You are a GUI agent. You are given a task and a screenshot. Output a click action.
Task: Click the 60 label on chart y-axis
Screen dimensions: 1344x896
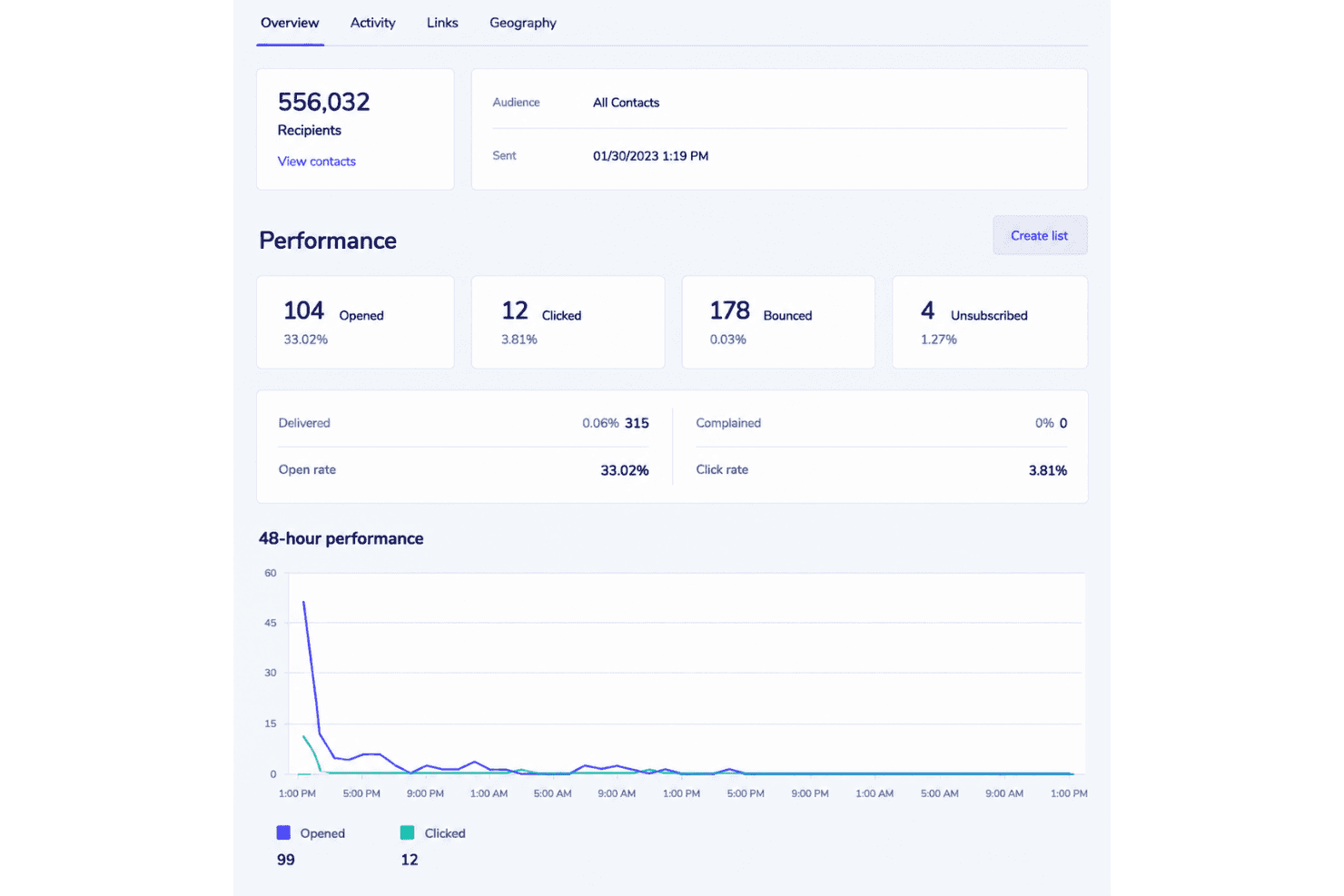271,573
